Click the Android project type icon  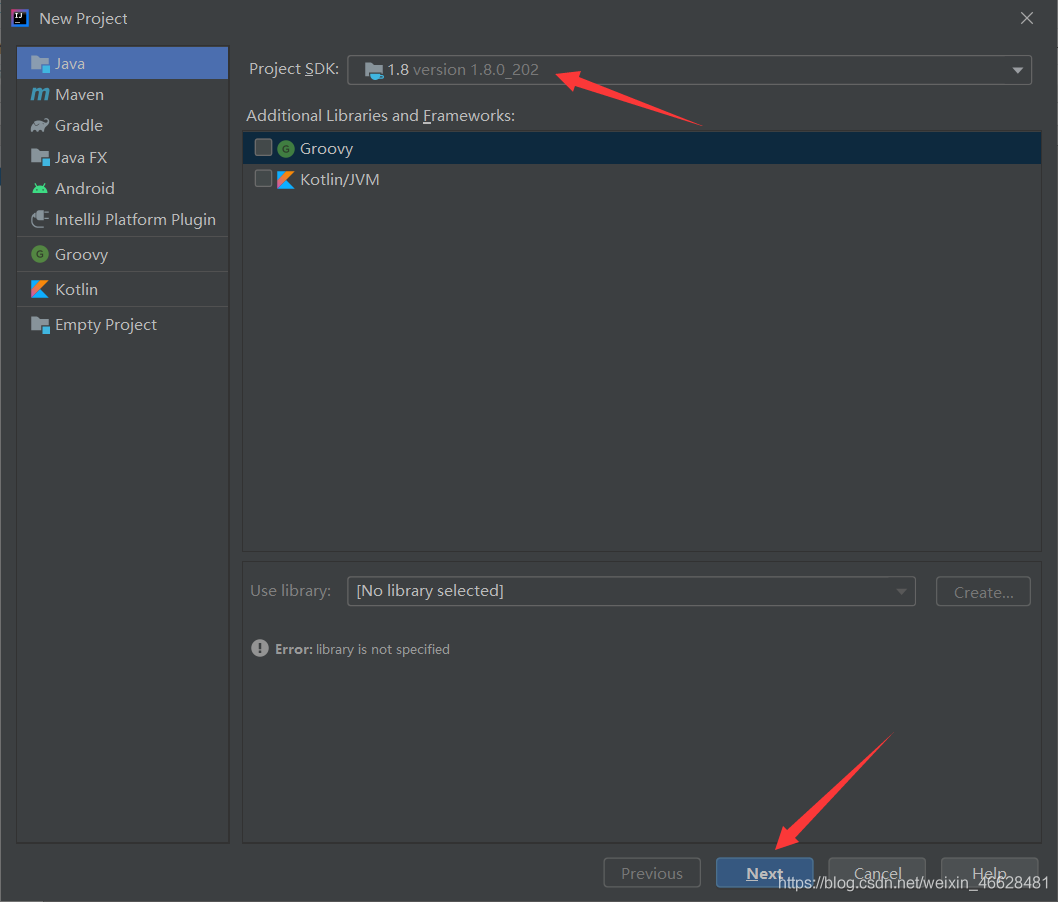pyautogui.click(x=41, y=188)
